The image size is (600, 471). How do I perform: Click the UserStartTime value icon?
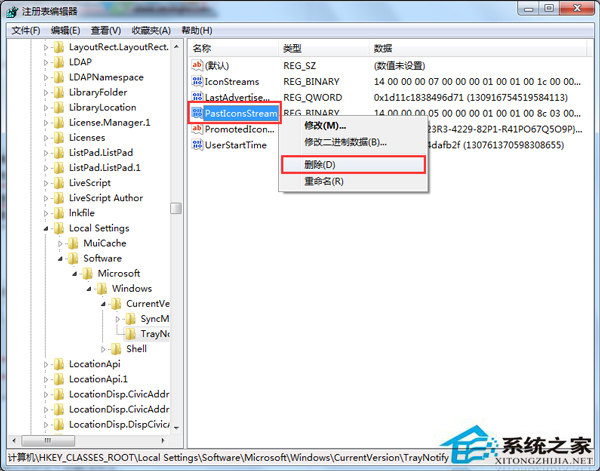pyautogui.click(x=197, y=145)
